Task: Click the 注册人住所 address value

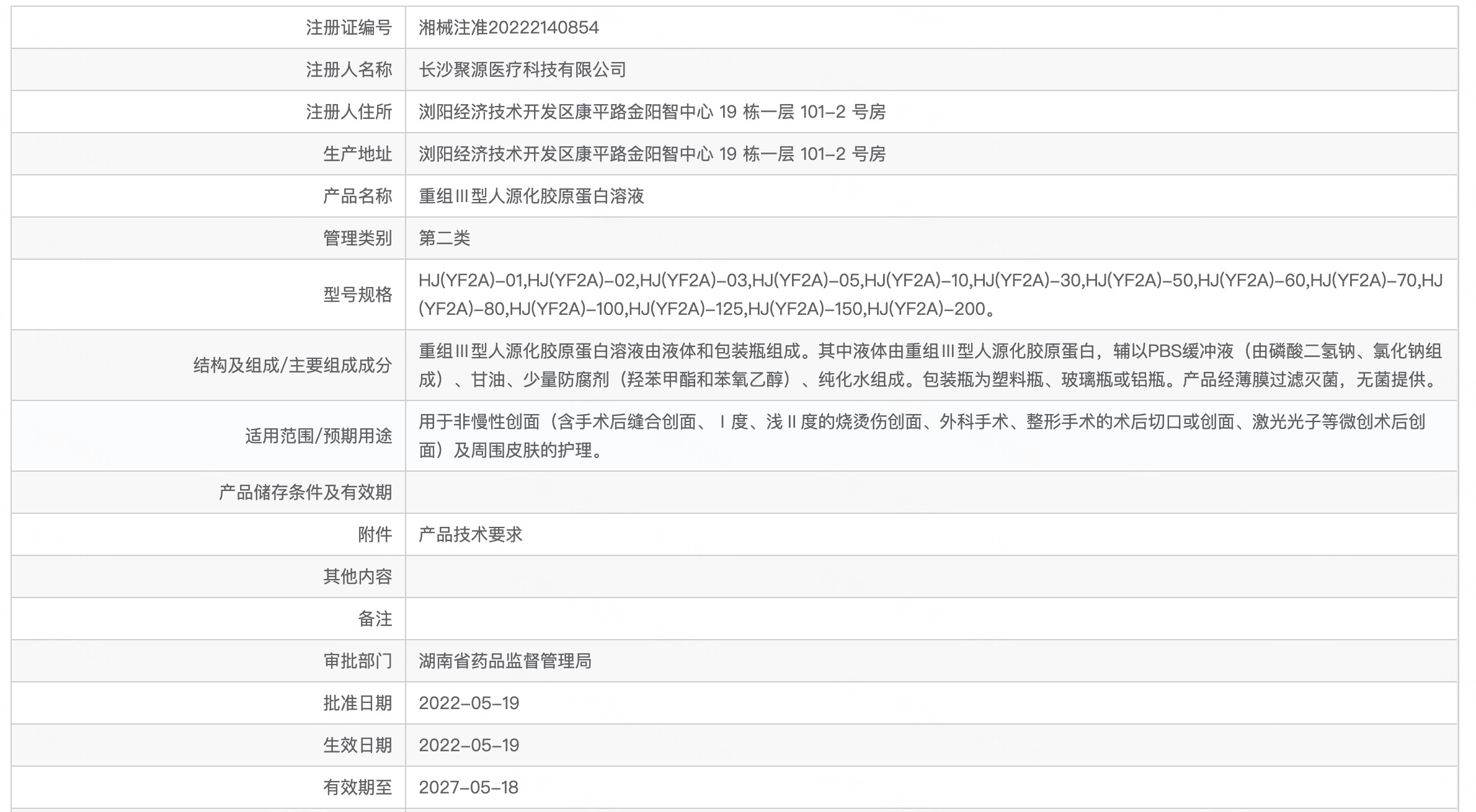Action: click(652, 112)
